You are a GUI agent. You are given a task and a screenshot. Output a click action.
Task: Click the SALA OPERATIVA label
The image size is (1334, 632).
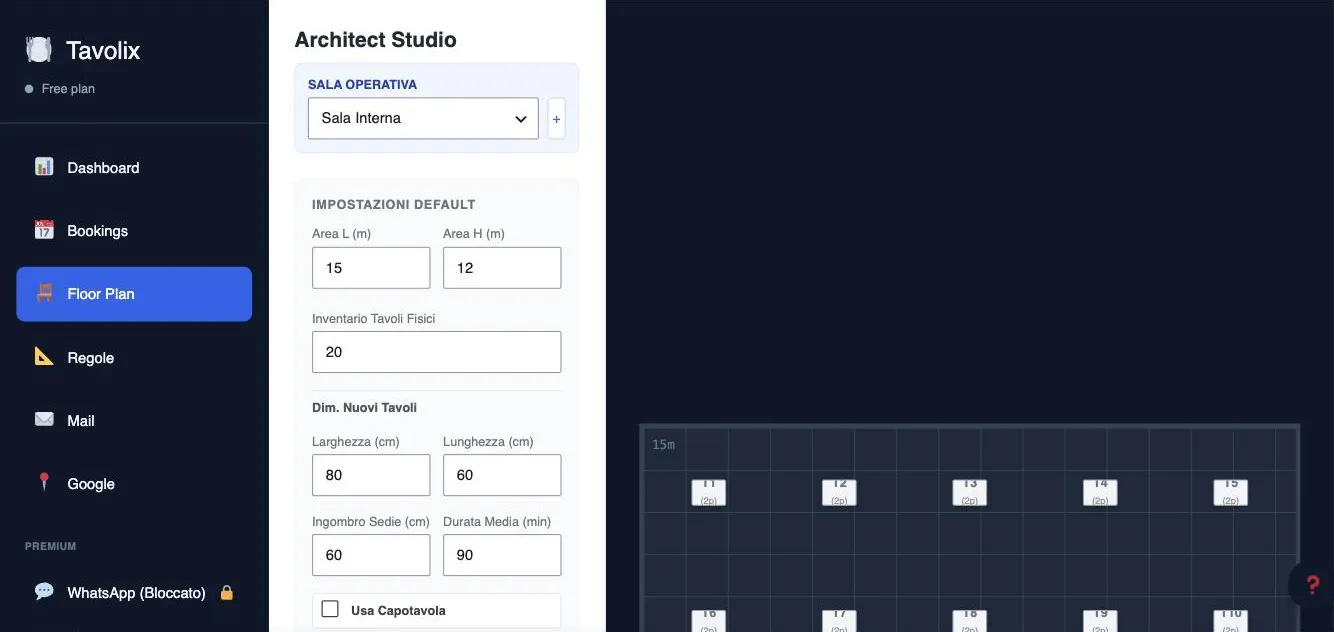point(362,85)
